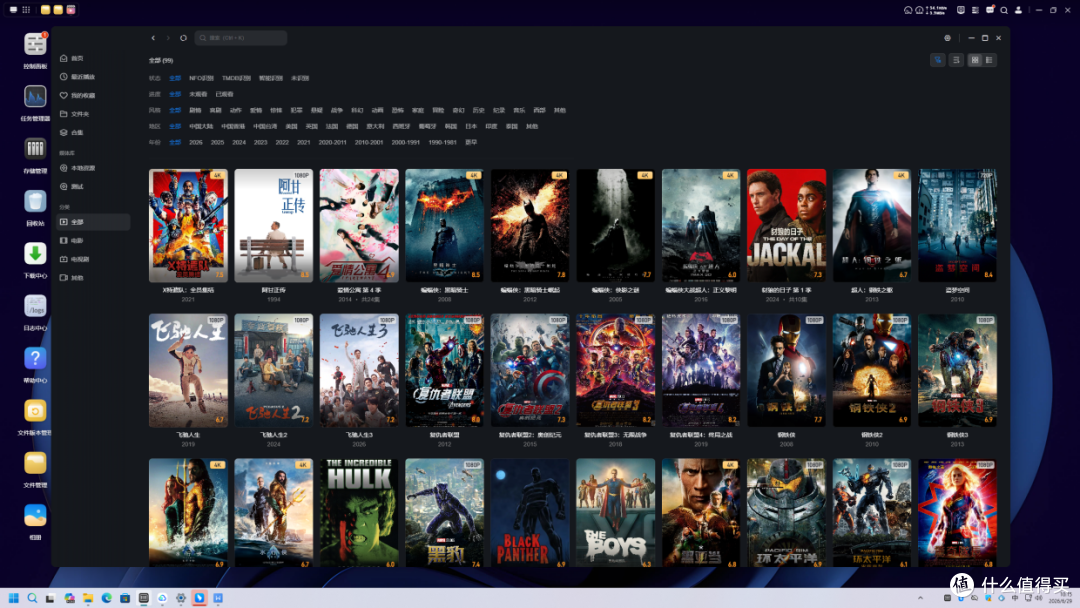Open 爱情公寓4 poster thumbnail

click(x=359, y=225)
